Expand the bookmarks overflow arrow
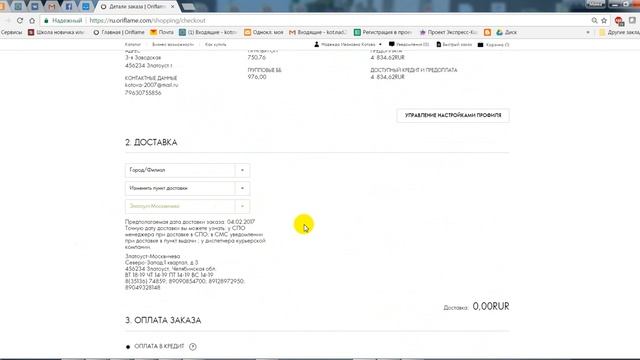Viewport: 640px width, 360px height. (588, 32)
